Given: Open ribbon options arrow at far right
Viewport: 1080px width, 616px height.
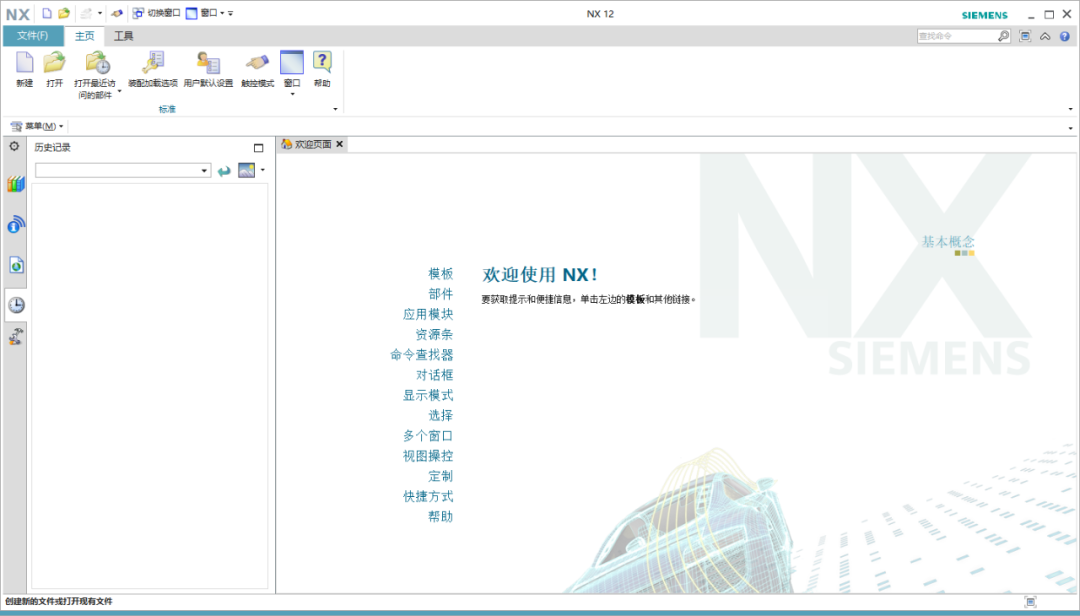Looking at the screenshot, I should [1070, 109].
